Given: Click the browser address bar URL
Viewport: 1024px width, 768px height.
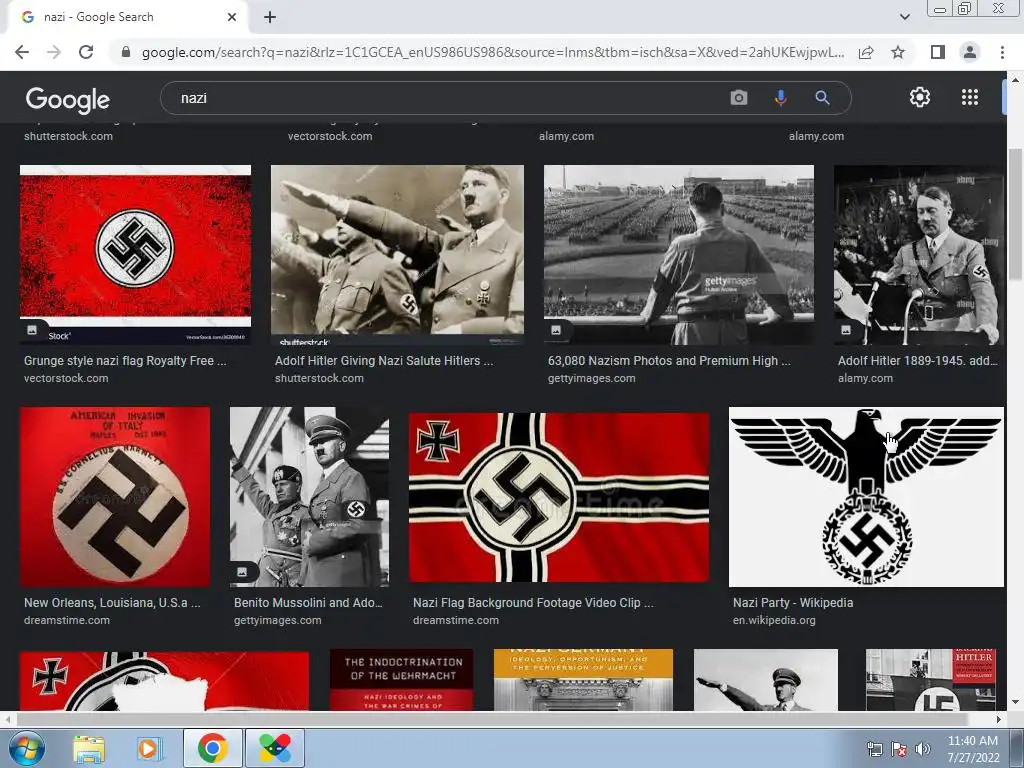Looking at the screenshot, I should coord(493,52).
